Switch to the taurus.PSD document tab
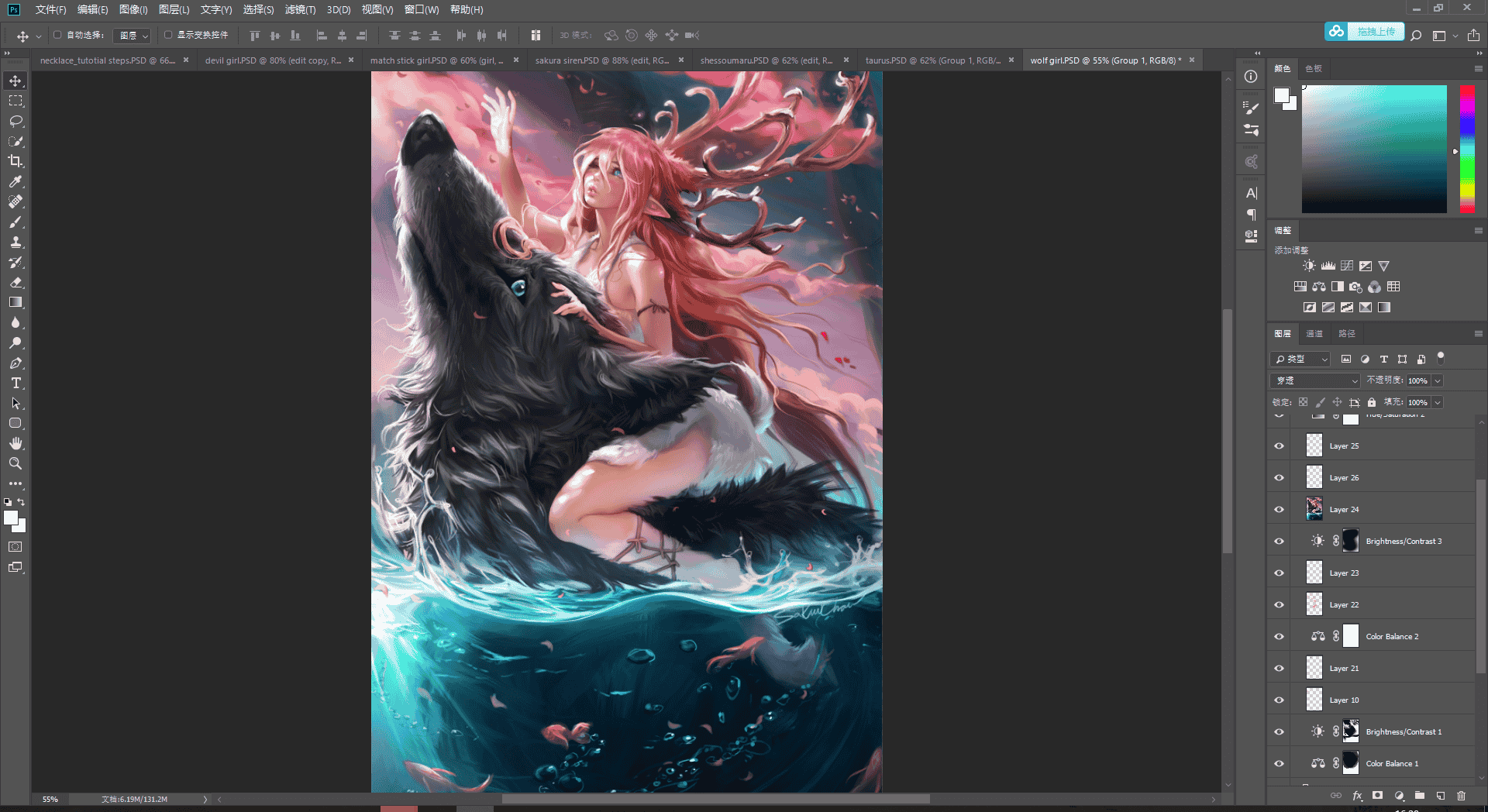 (932, 60)
